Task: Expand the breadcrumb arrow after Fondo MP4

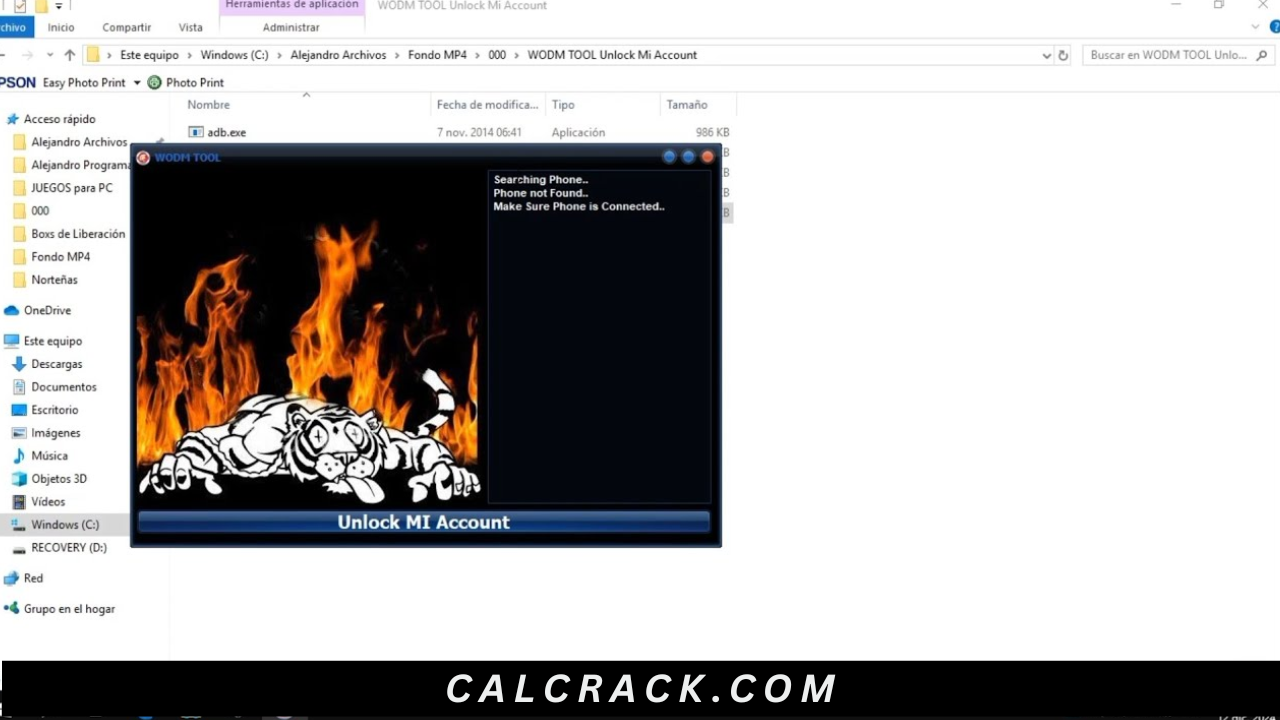Action: (x=478, y=55)
